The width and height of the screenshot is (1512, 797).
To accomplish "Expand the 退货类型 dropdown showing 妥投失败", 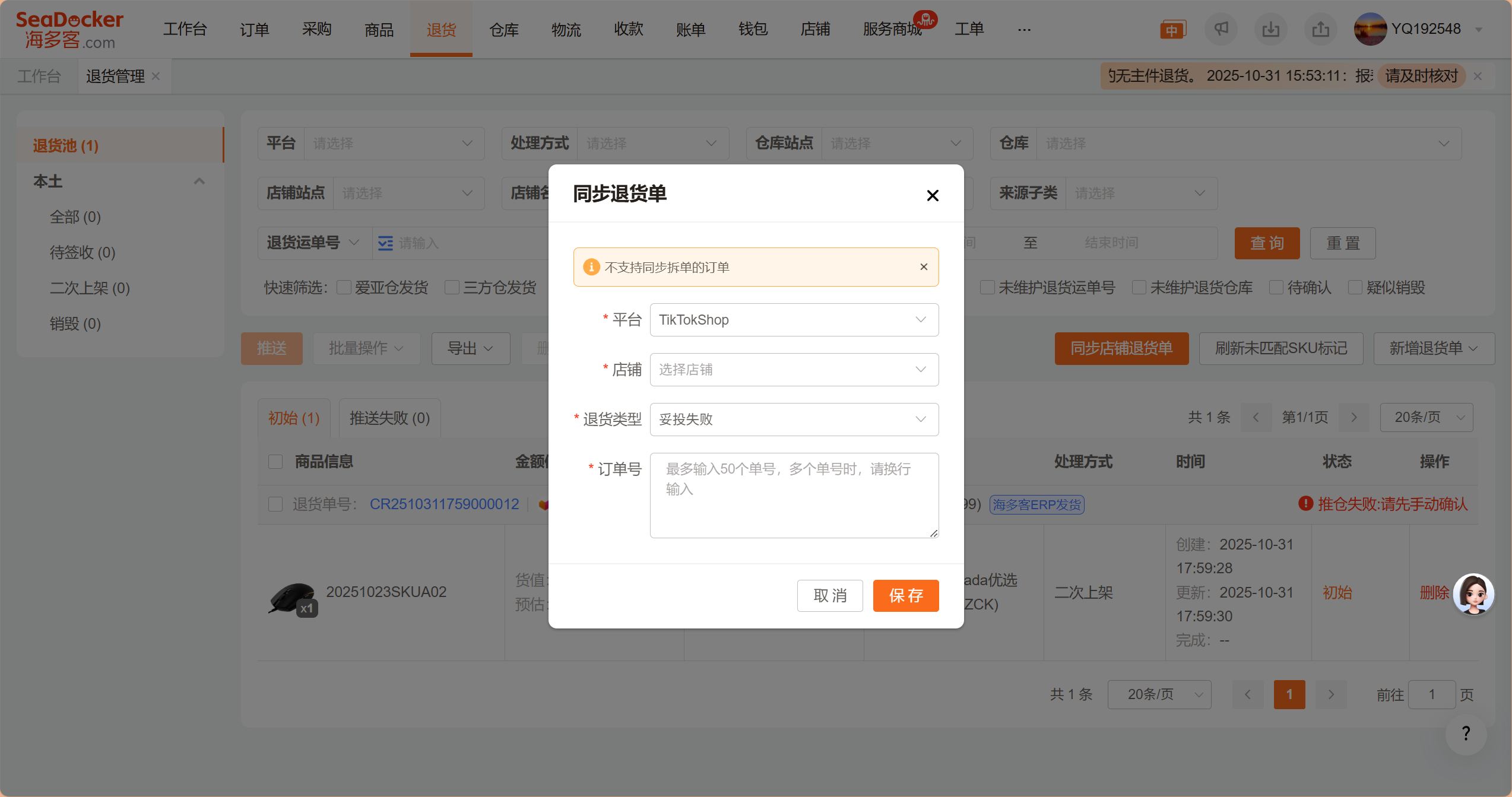I will tap(794, 420).
